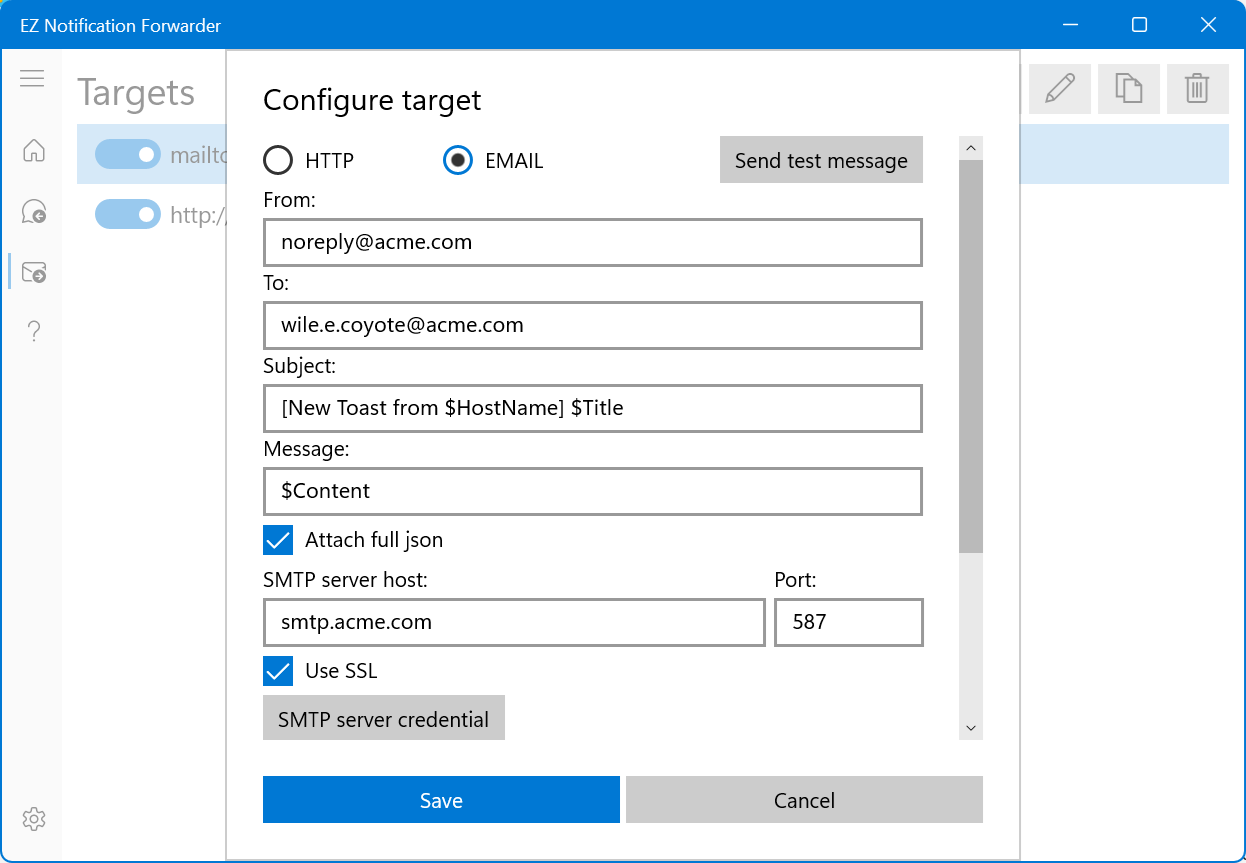Uncheck the Attach full json checkbox

pyautogui.click(x=278, y=540)
